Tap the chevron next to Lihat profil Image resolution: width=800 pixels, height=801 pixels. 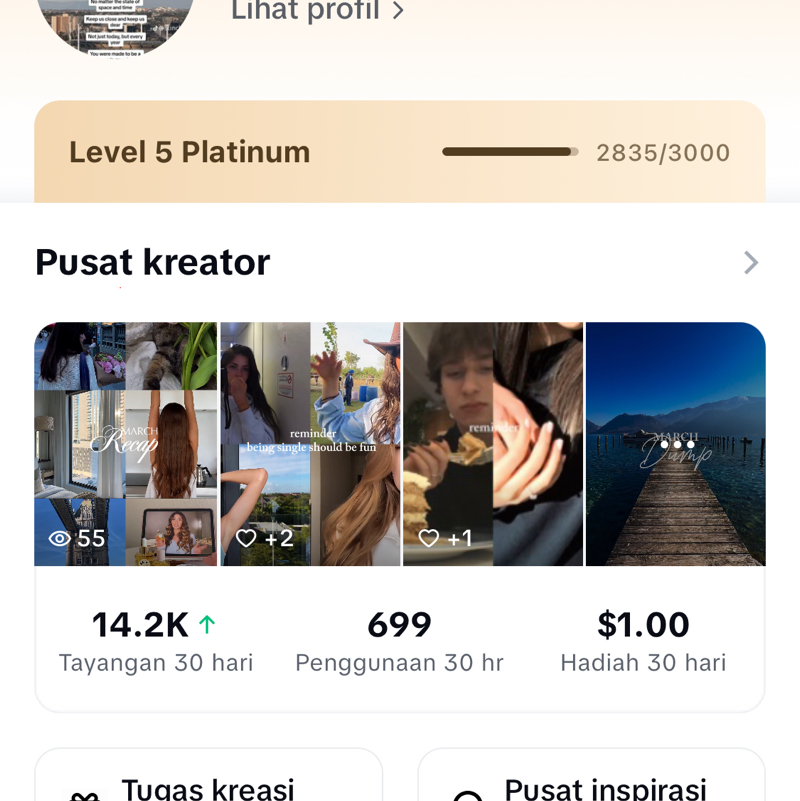pos(397,11)
